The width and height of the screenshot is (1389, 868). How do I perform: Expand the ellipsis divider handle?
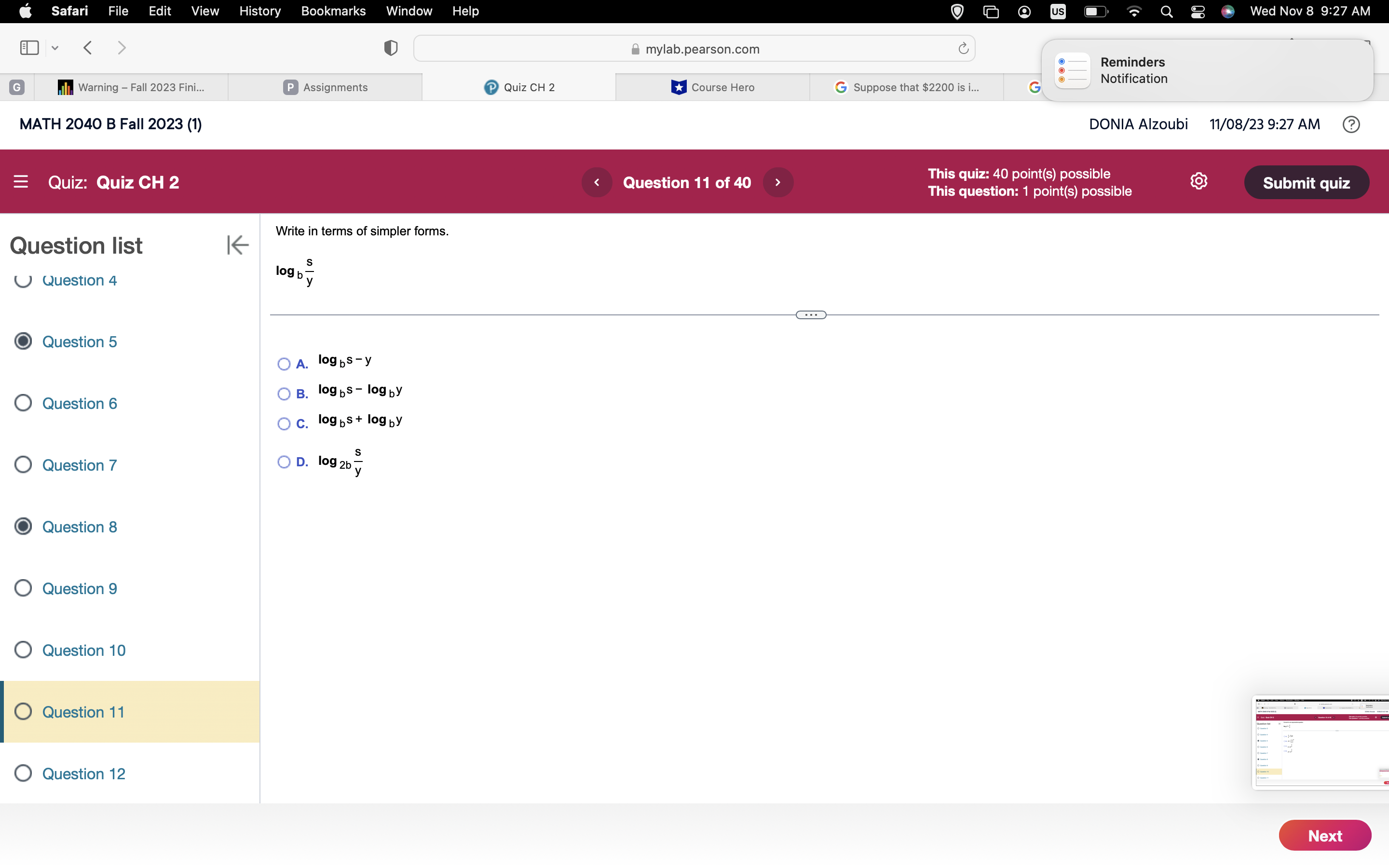810,314
